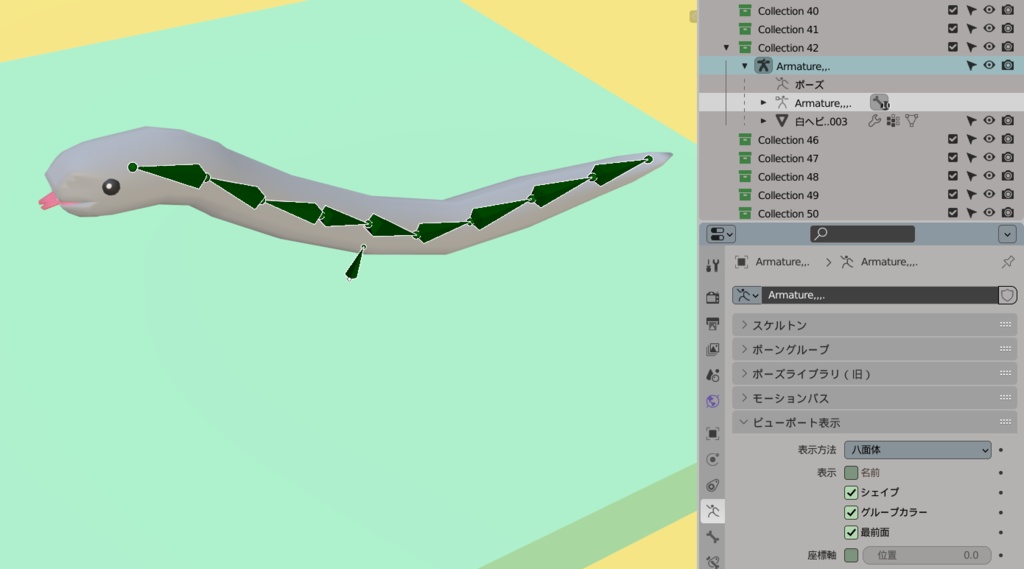This screenshot has width=1024, height=569.
Task: Click the highlighted Armature object icon in outliner
Action: click(x=763, y=65)
